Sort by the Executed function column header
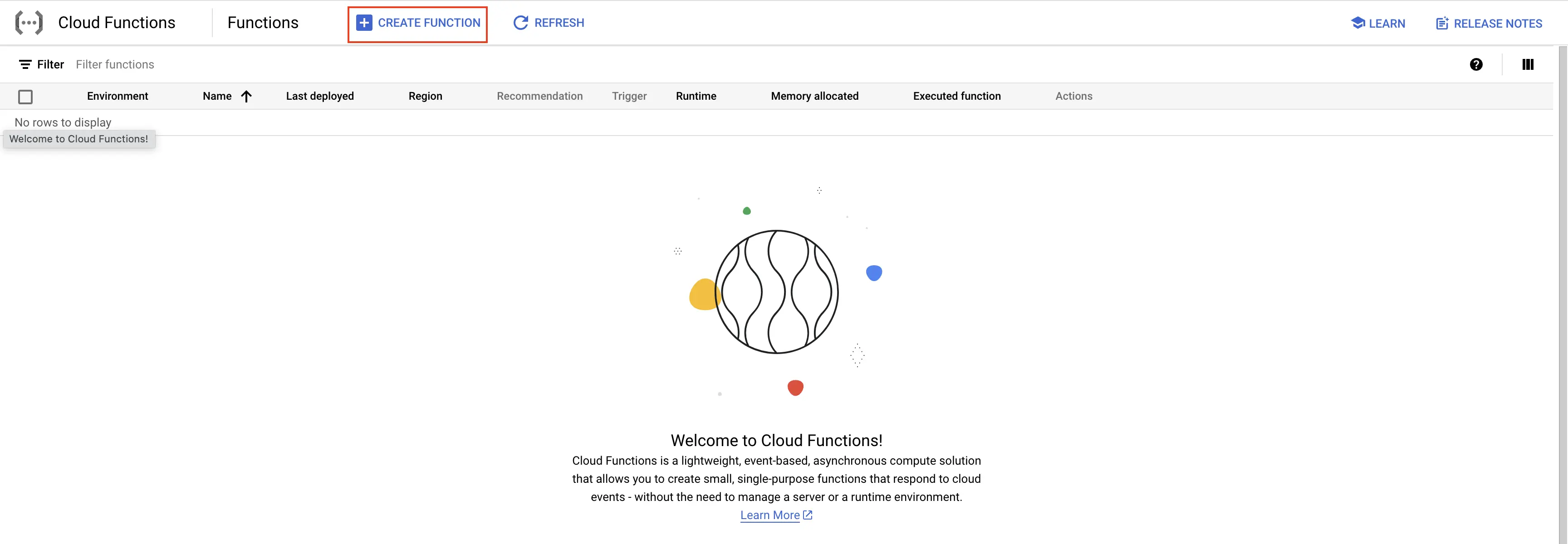Screen dimensions: 1568x544 point(957,96)
